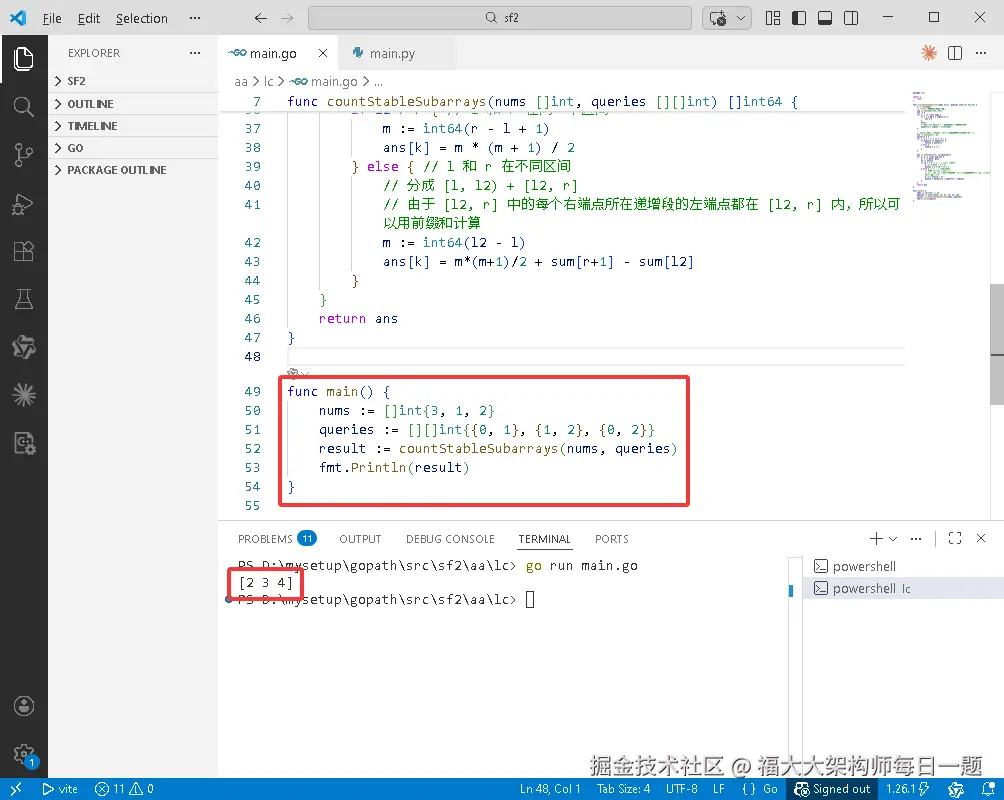This screenshot has height=800, width=1004.
Task: Select the powershell lc terminal
Action: click(903, 588)
